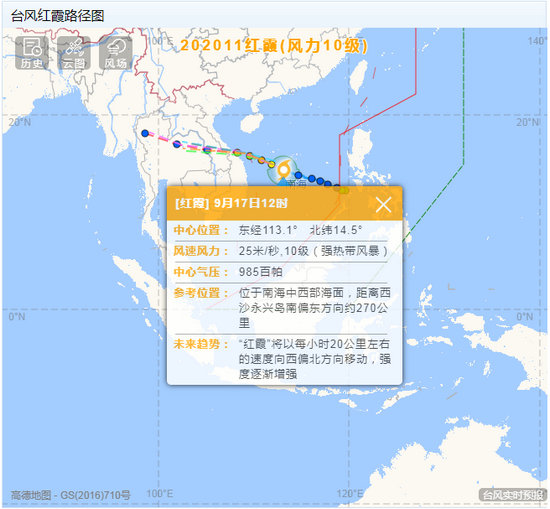Click the 985百帕 pressure value
This screenshot has height=509, width=550.
tap(260, 272)
